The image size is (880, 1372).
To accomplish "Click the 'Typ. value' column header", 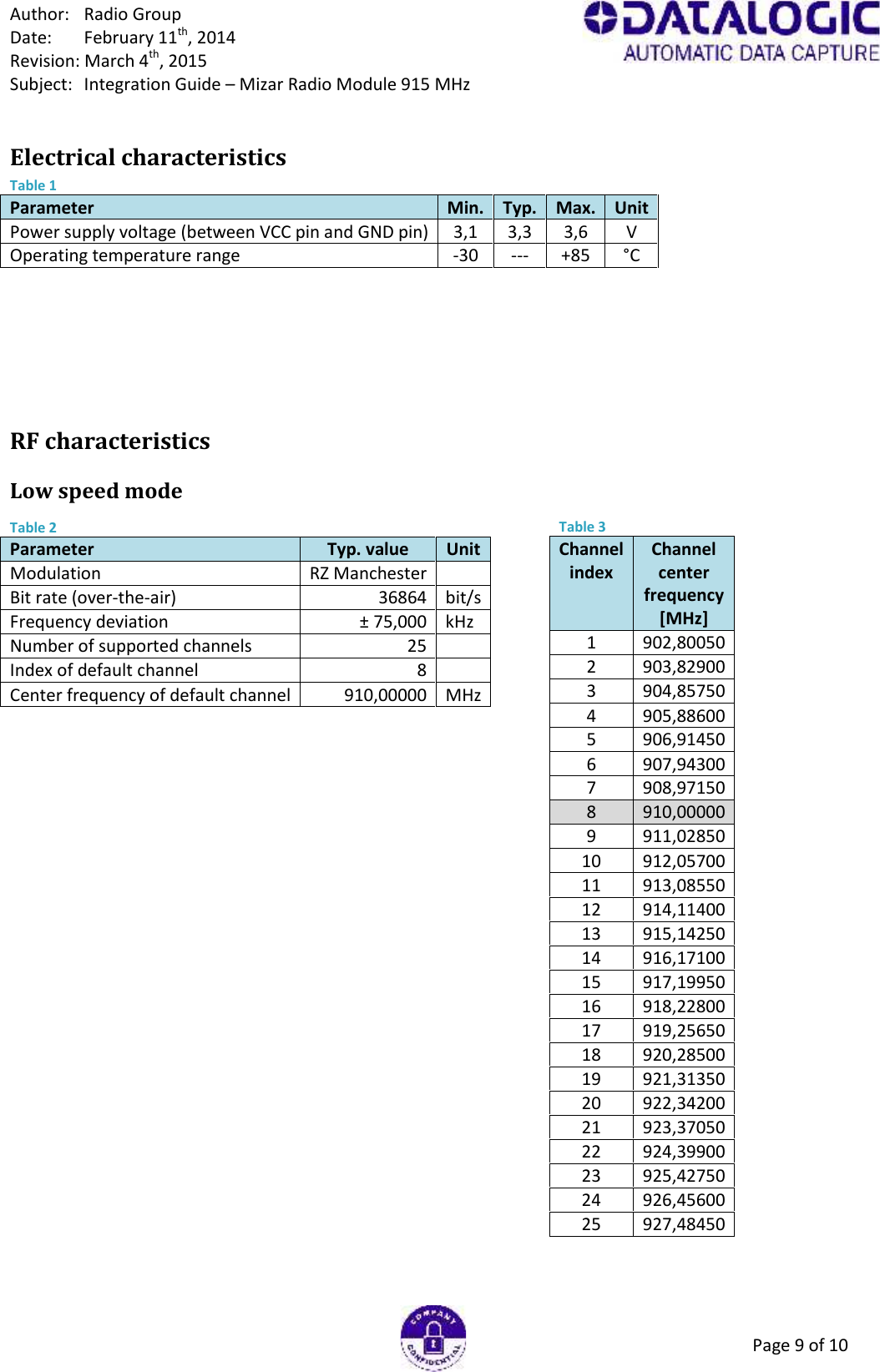I will 368,549.
